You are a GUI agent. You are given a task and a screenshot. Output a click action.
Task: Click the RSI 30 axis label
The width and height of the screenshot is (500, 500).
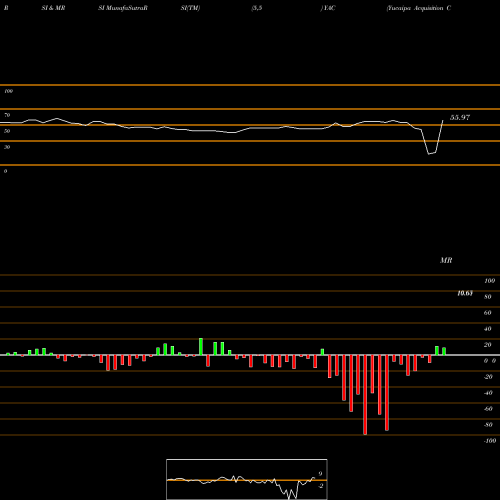pos(7,147)
